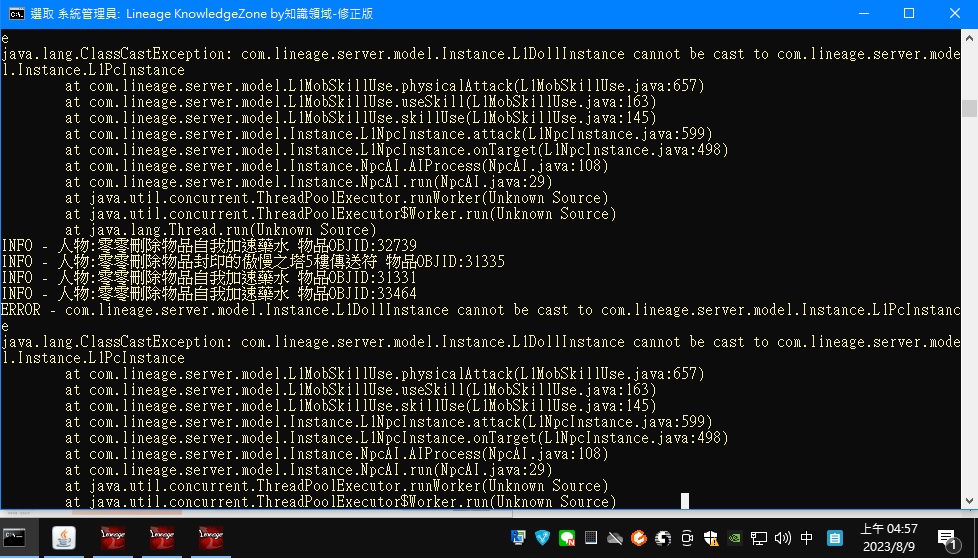
Task: Click the second 'L1NpcInstance.attack(L1NpcInstance.java:599)' line
Action: tap(389, 422)
